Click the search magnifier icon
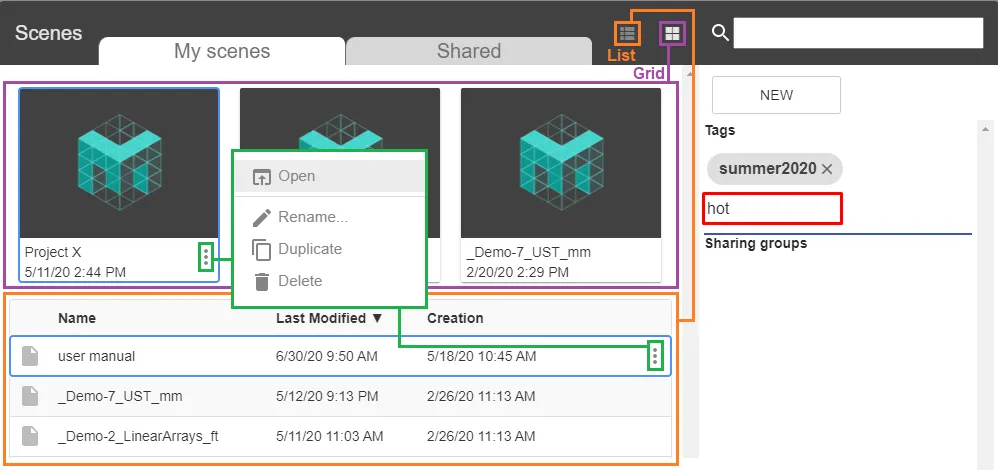 pyautogui.click(x=720, y=33)
